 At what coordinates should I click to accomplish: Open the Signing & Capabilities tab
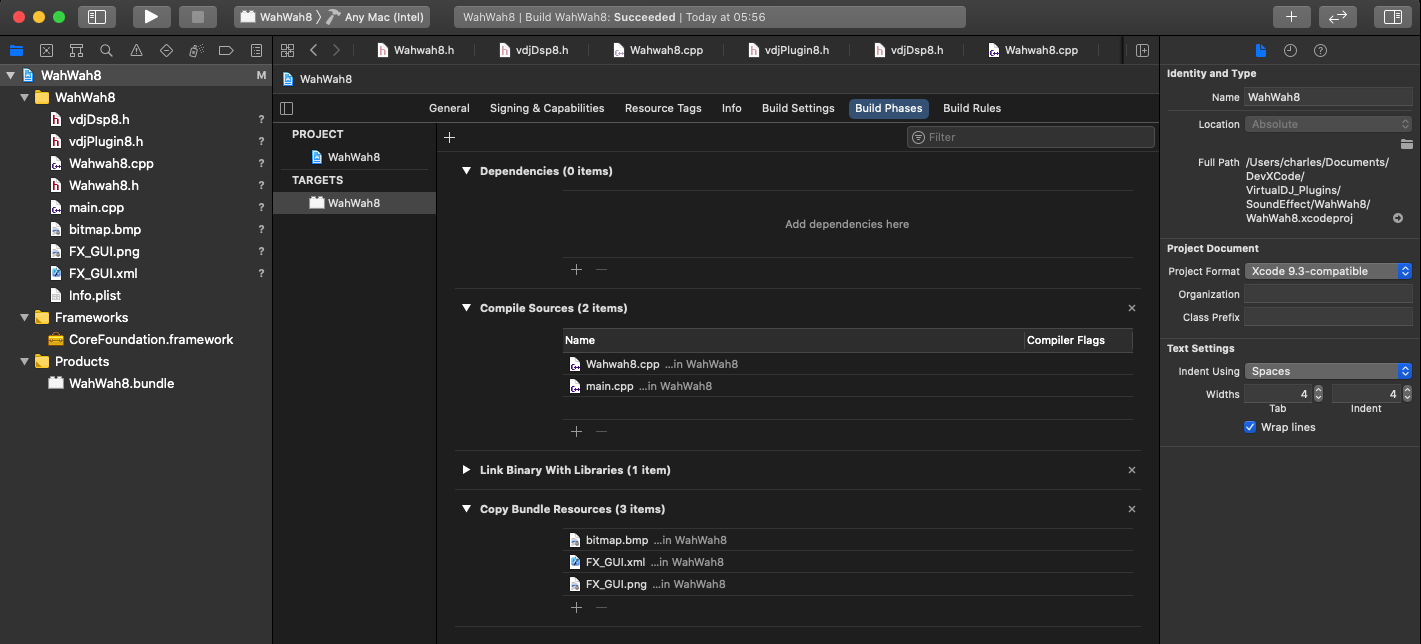click(x=547, y=108)
